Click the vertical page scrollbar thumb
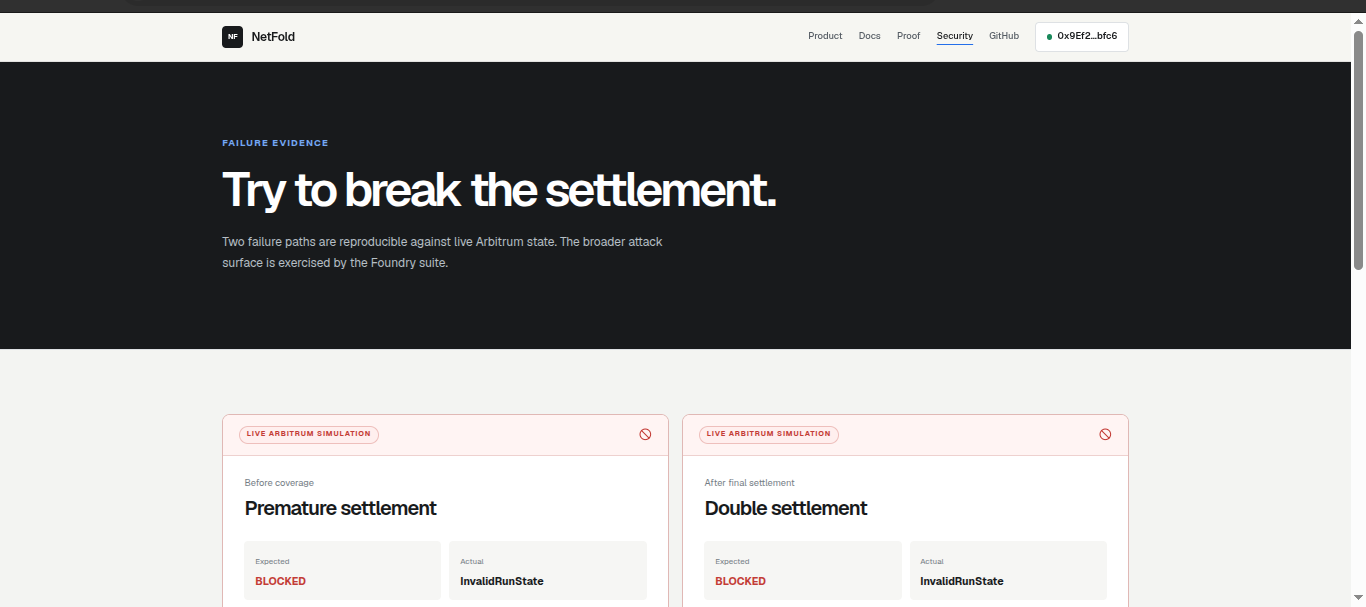The height and width of the screenshot is (607, 1366). [x=1358, y=149]
